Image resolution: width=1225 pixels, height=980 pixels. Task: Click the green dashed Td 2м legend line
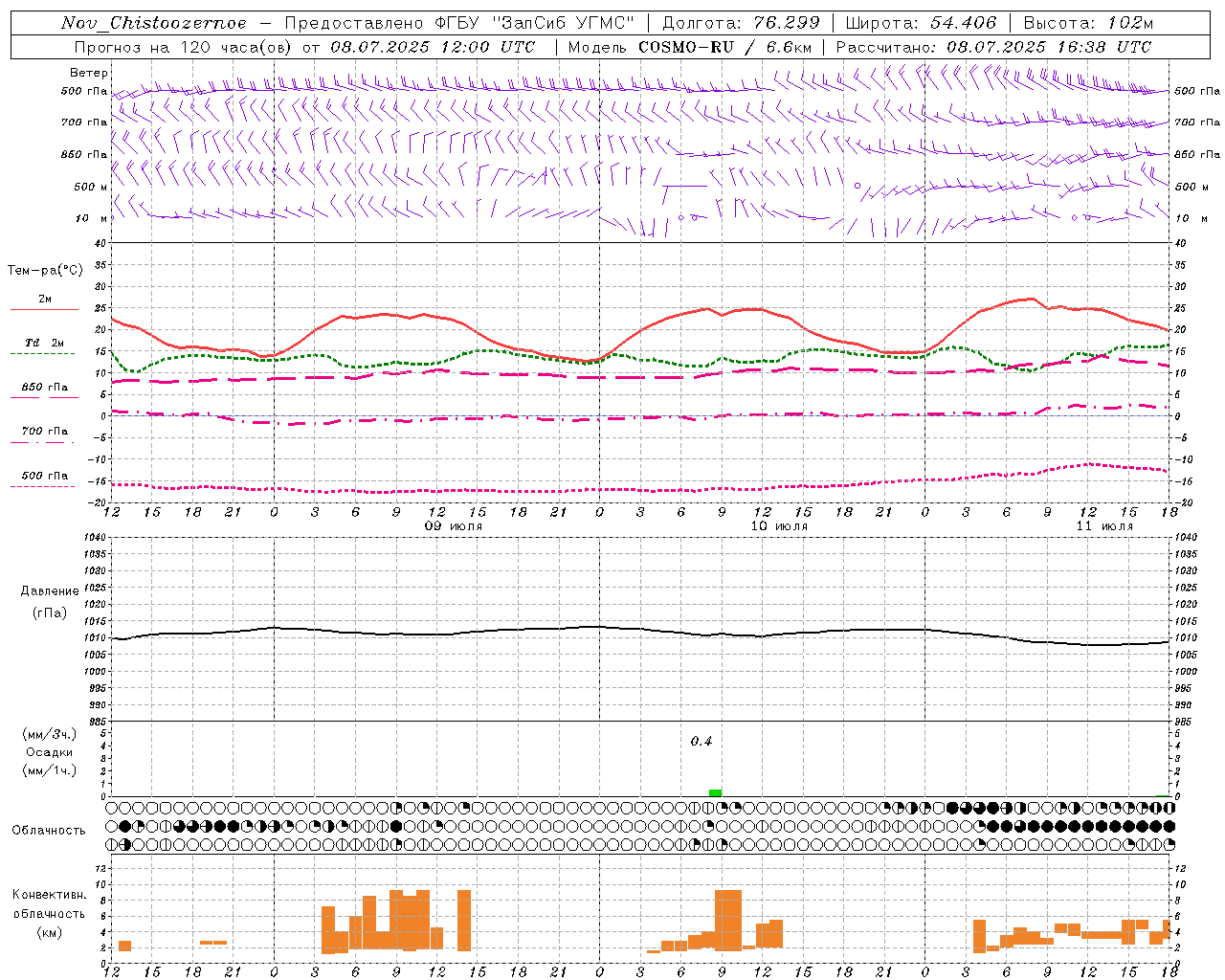point(42,353)
